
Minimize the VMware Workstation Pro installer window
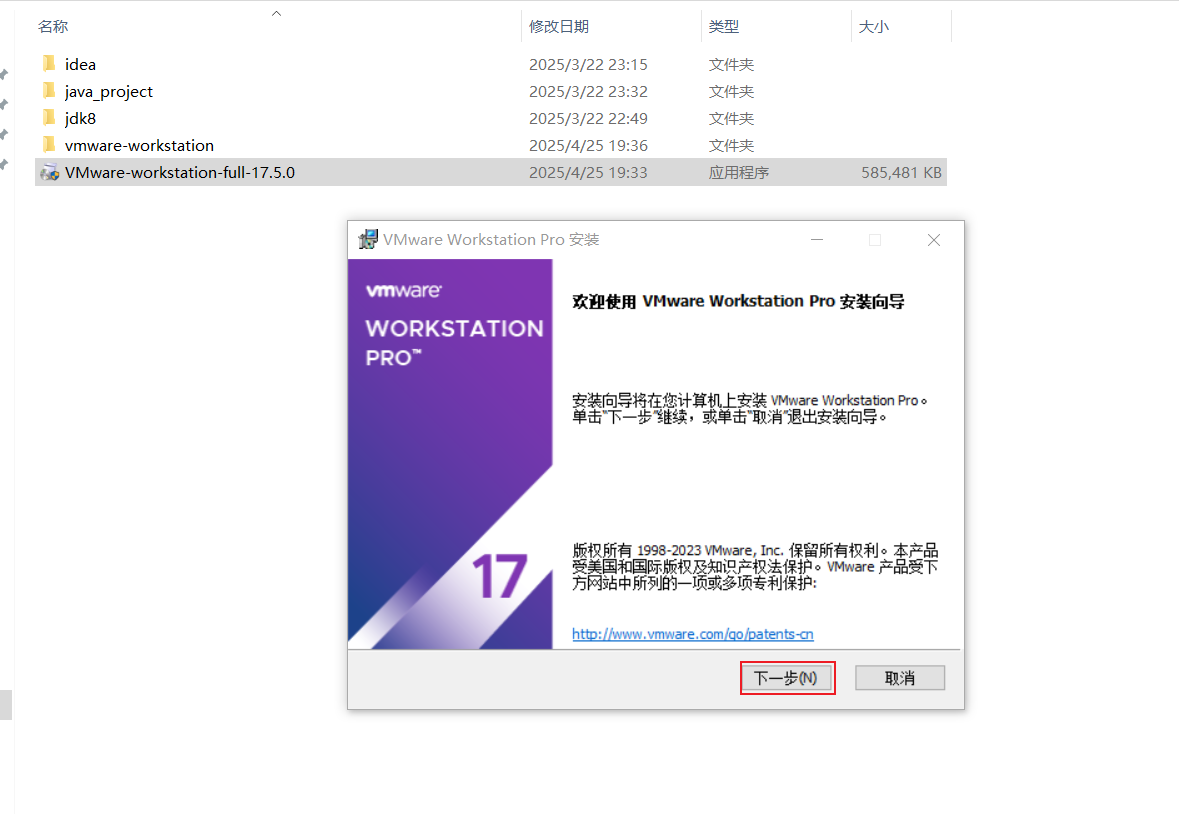click(x=817, y=240)
